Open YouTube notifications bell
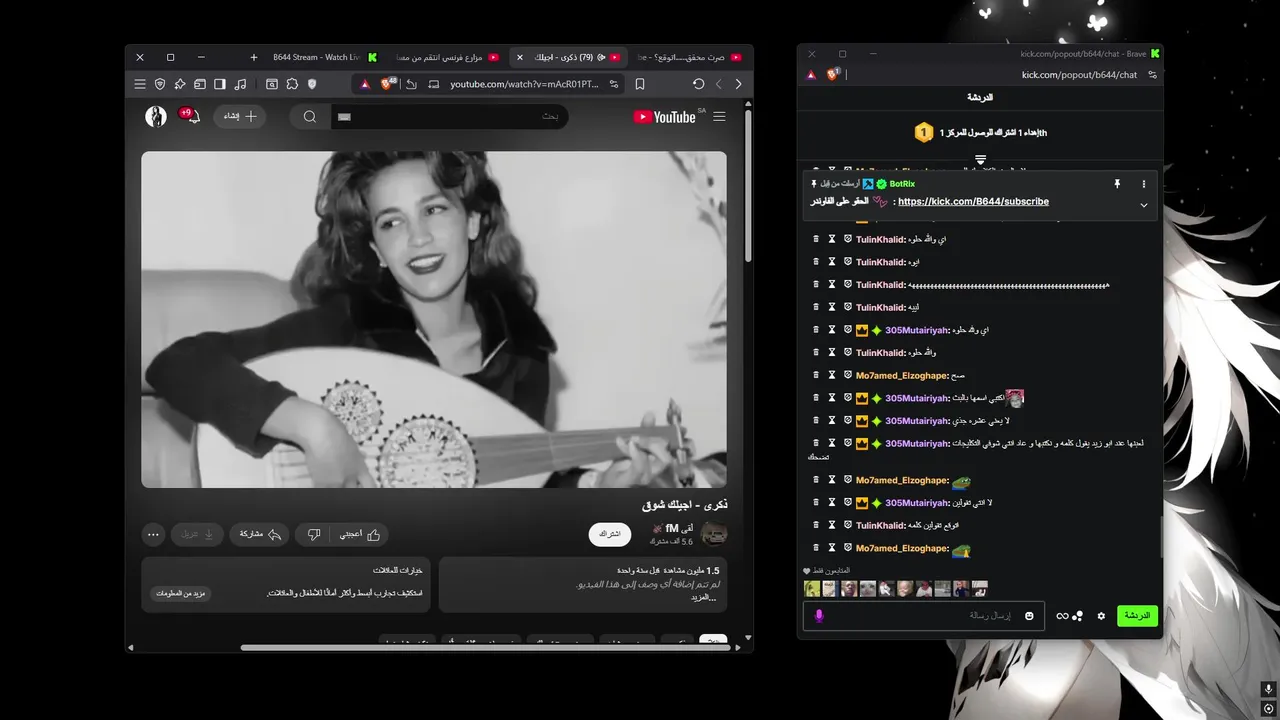 pos(191,116)
